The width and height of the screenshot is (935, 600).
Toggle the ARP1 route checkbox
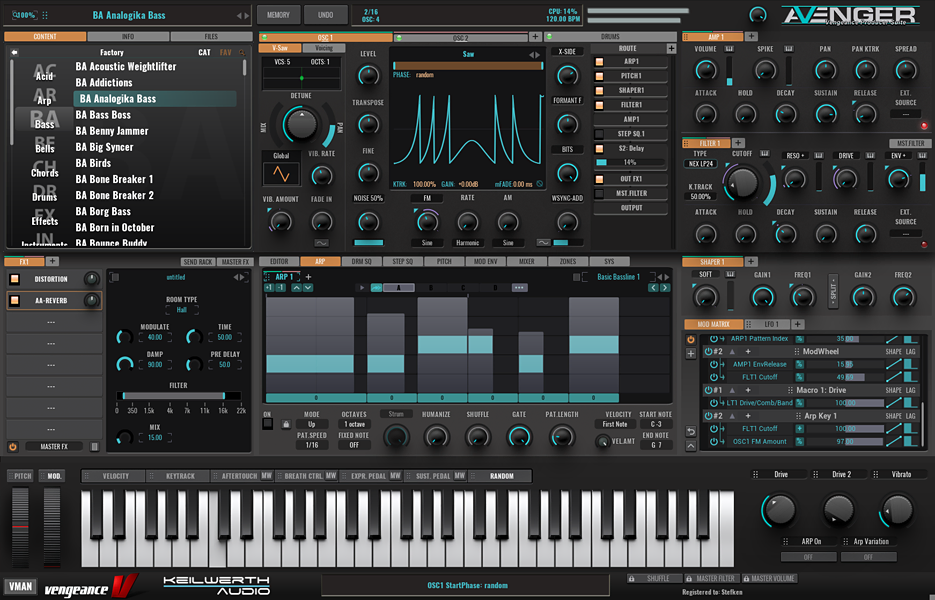599,61
